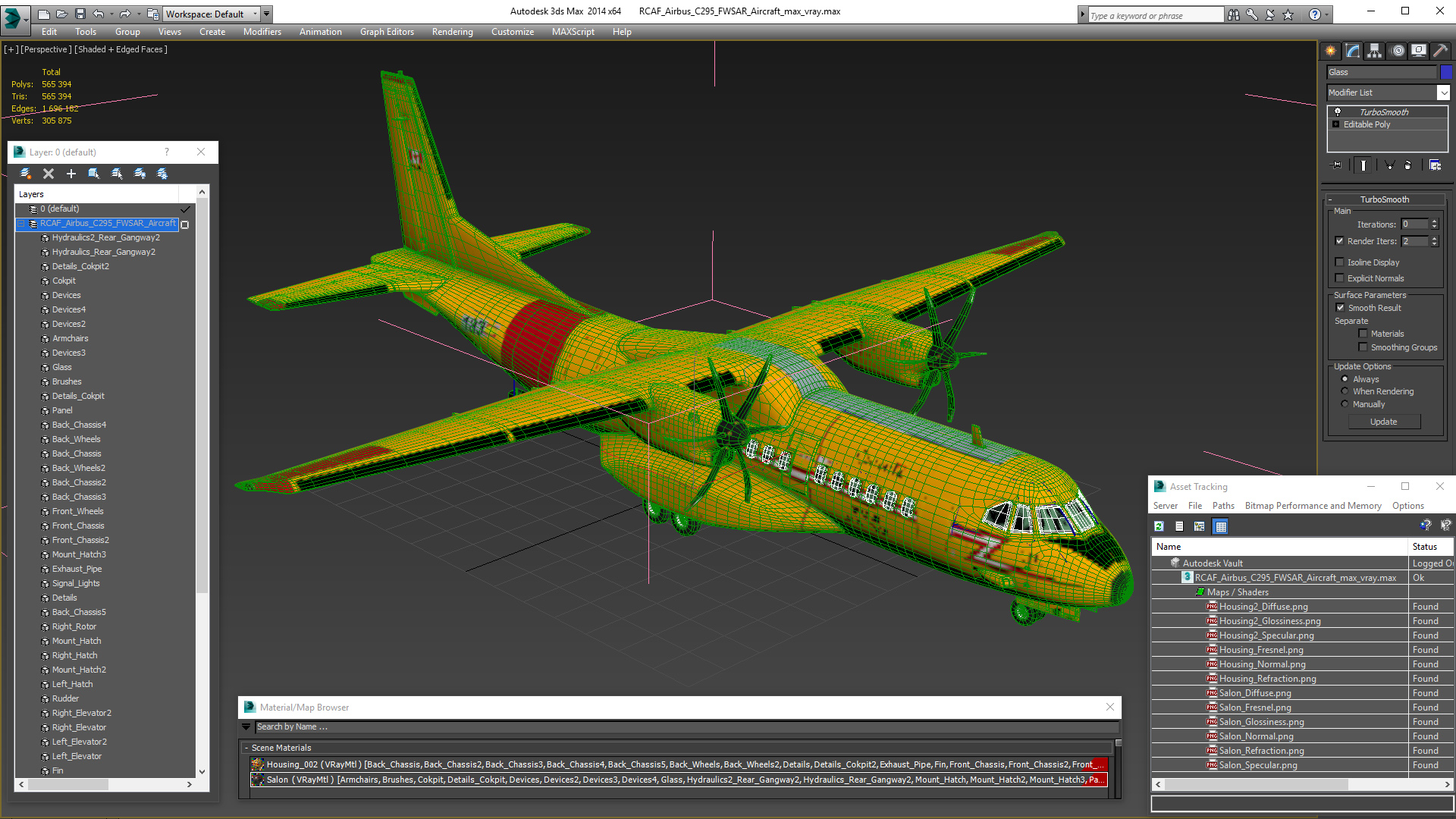Click the Name column header in Asset Tracking
Viewport: 1456px width, 819px height.
pos(1279,547)
